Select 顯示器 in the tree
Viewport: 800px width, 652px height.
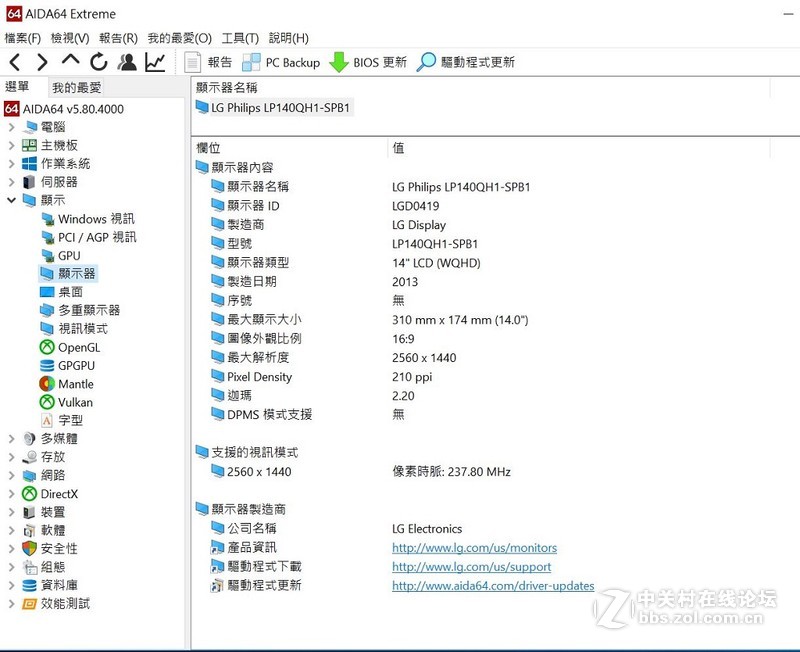(77, 274)
